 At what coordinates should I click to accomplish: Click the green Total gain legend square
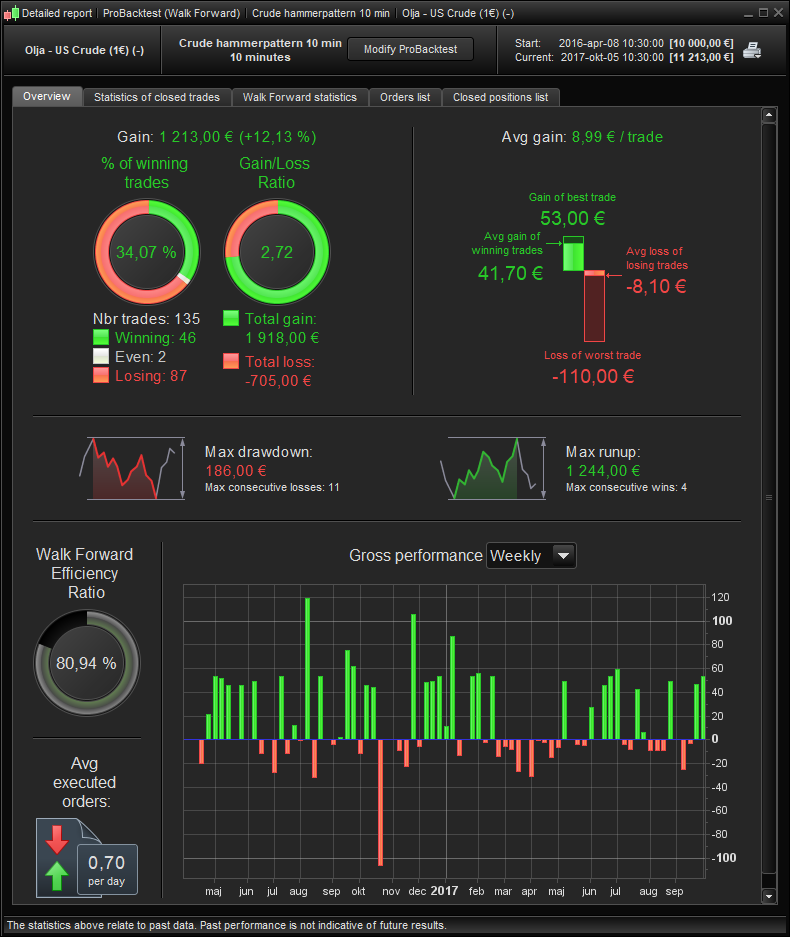pos(231,318)
